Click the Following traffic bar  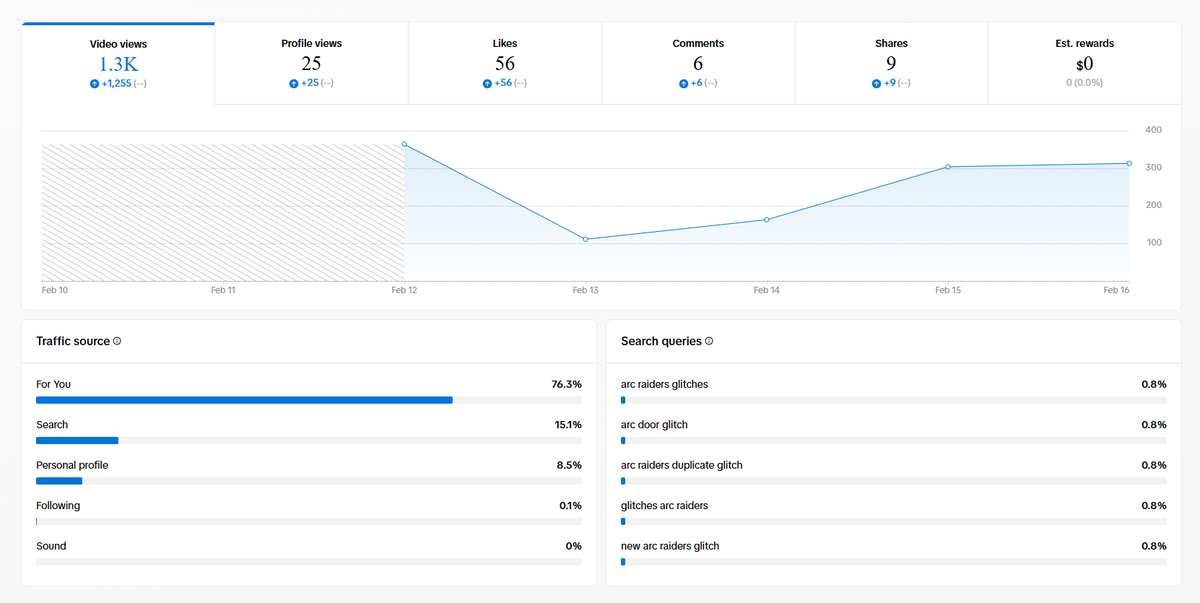309,521
